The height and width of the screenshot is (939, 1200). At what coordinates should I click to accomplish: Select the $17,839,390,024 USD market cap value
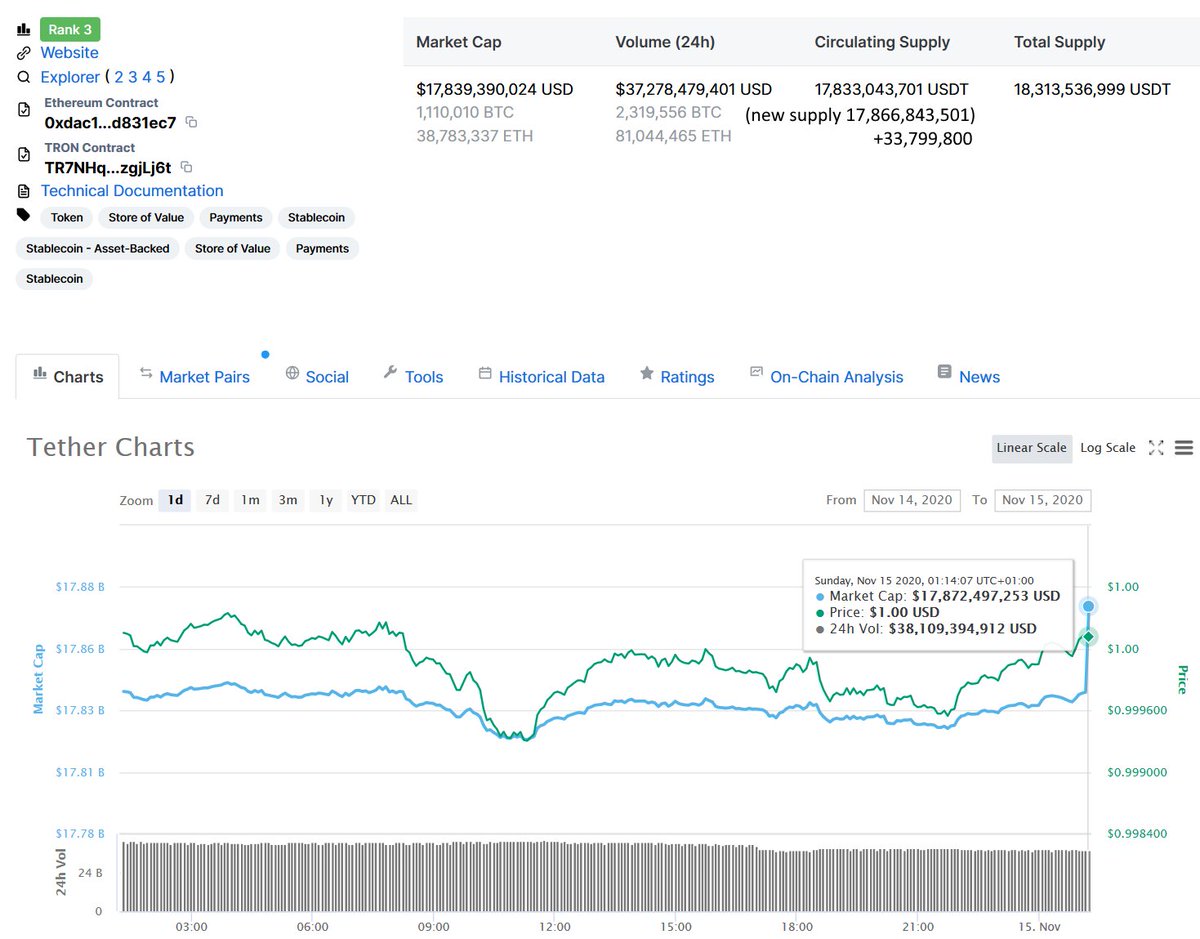tap(495, 89)
